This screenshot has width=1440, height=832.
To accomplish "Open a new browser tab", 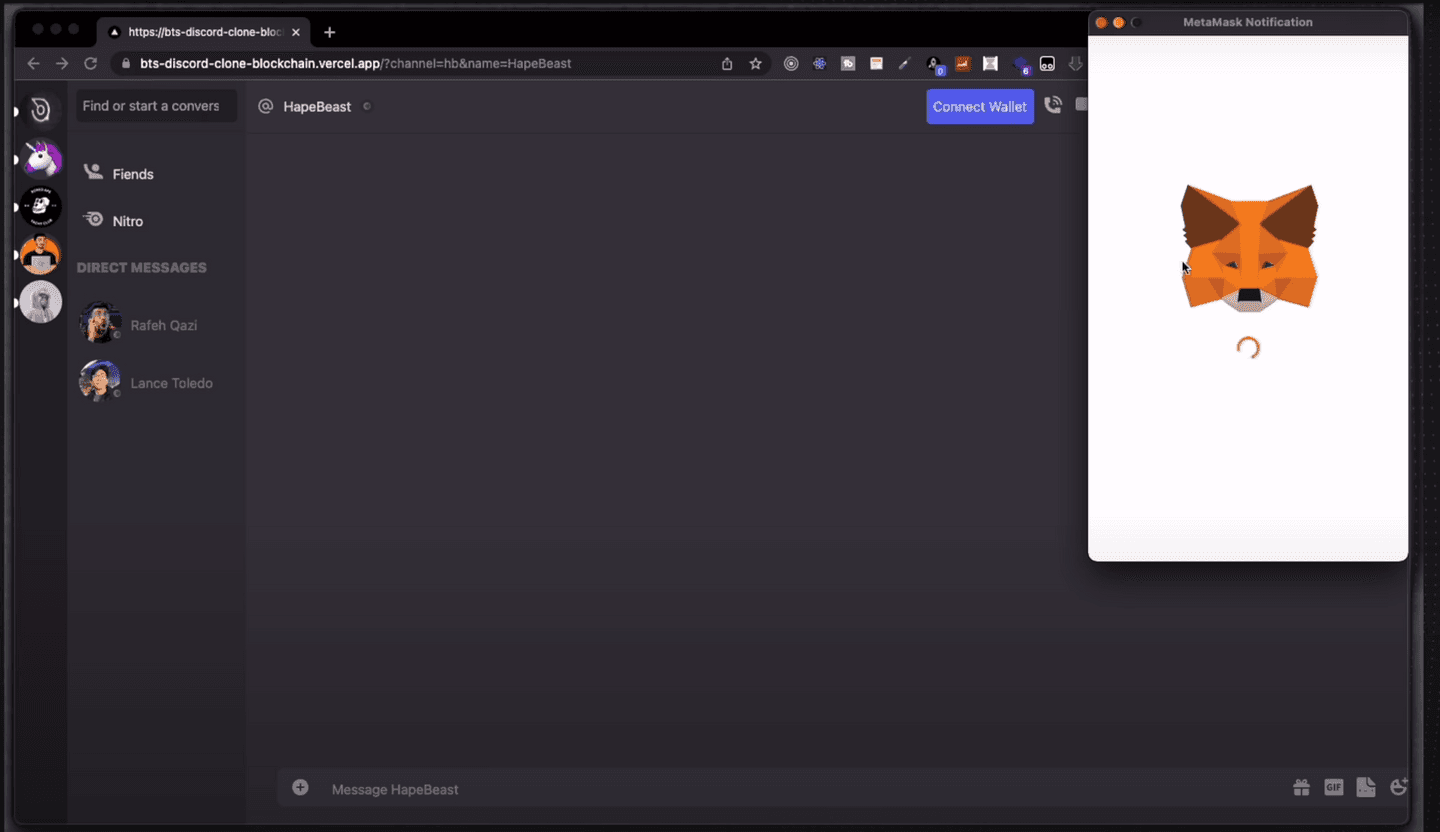I will click(x=330, y=32).
